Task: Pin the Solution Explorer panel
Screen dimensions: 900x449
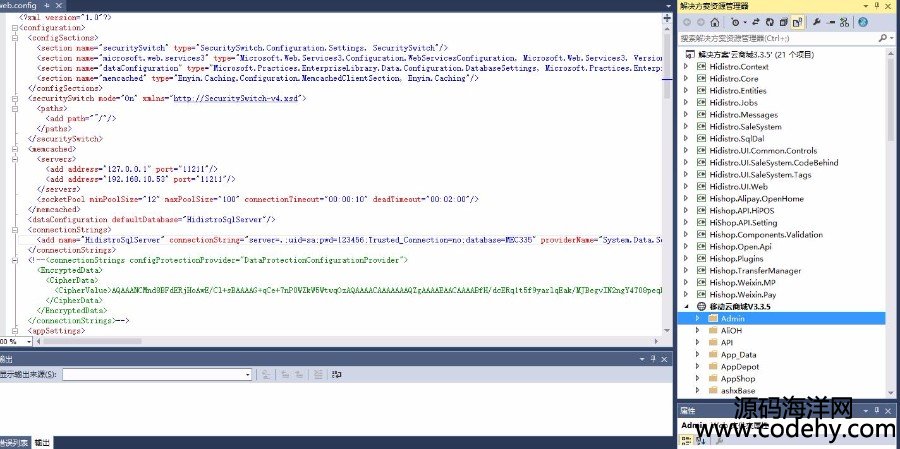Action: pos(877,5)
